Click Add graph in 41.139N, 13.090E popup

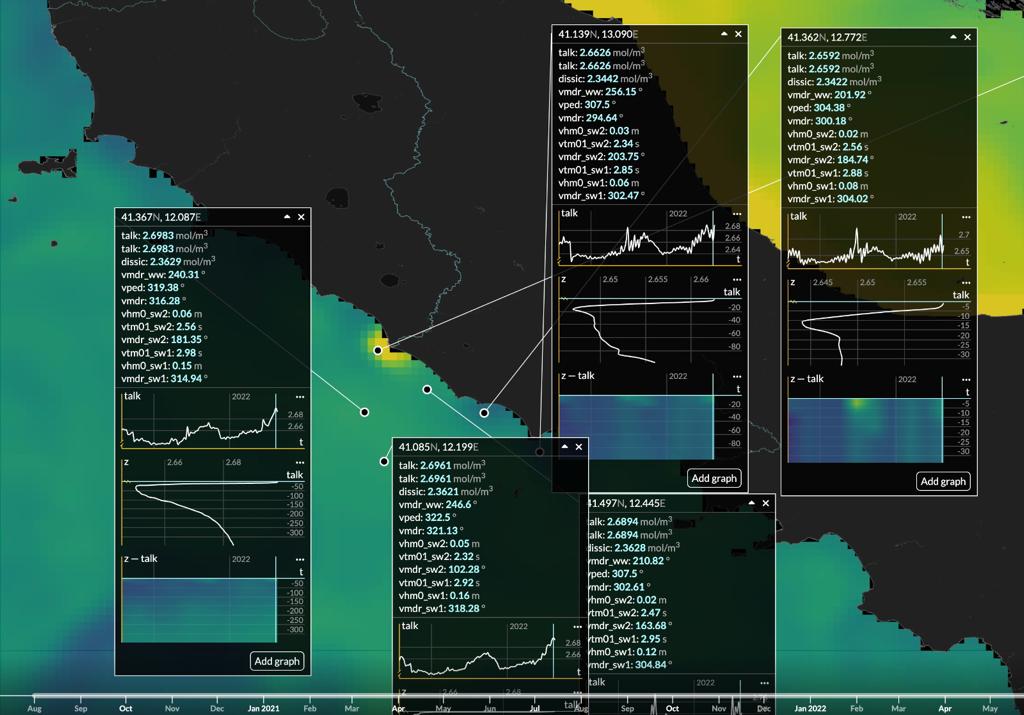714,478
